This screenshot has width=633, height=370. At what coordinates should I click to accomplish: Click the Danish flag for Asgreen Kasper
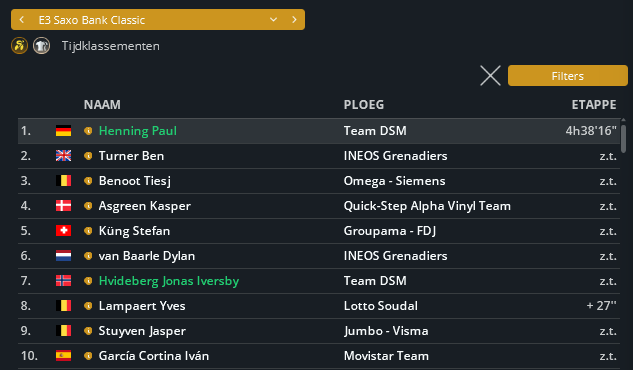[x=63, y=206]
